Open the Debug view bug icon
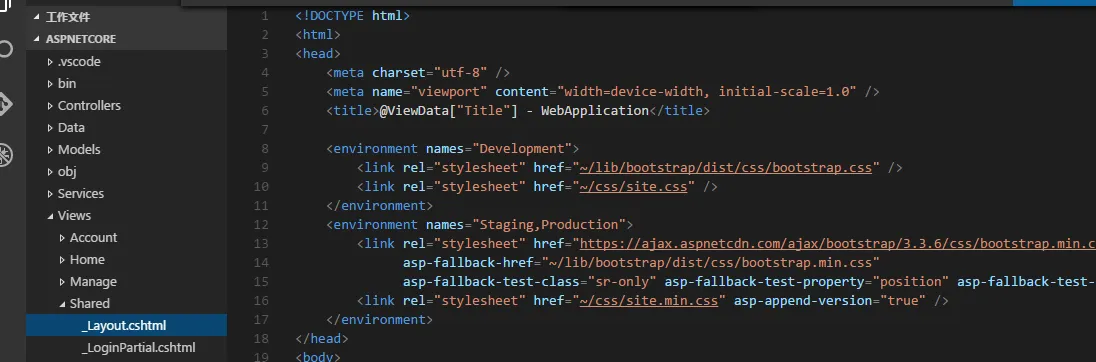This screenshot has width=1096, height=362. pyautogui.click(x=5, y=154)
